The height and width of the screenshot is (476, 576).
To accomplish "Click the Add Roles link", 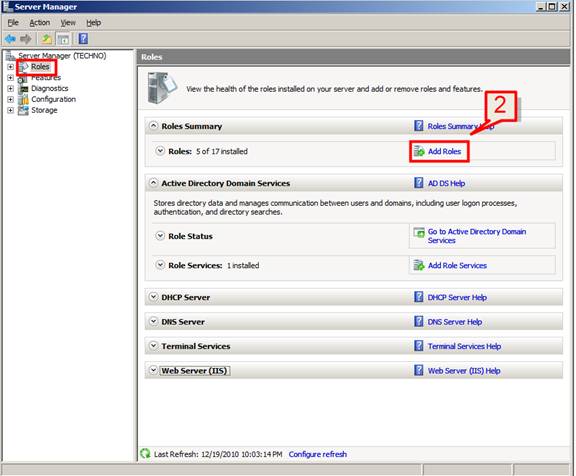I will [444, 151].
